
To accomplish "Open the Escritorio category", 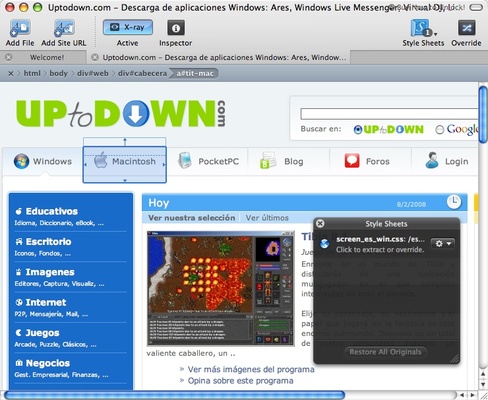I will [48, 242].
